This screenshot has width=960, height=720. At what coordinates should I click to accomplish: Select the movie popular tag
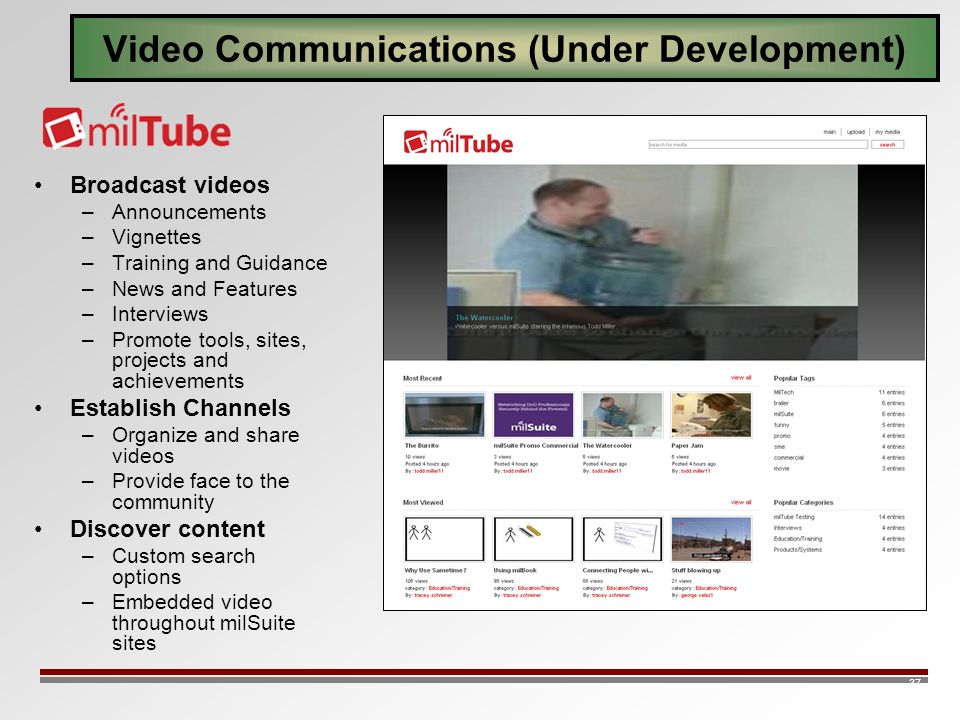pos(781,468)
